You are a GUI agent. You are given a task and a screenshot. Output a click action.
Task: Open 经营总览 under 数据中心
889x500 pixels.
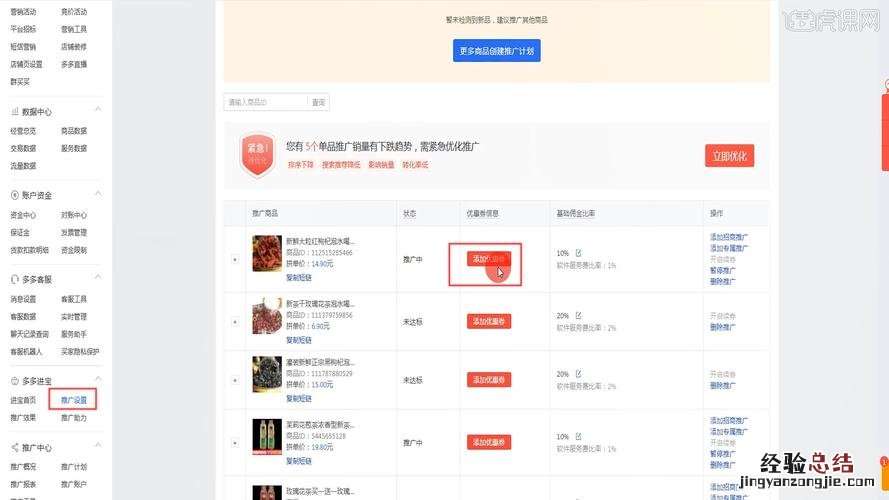pyautogui.click(x=23, y=131)
